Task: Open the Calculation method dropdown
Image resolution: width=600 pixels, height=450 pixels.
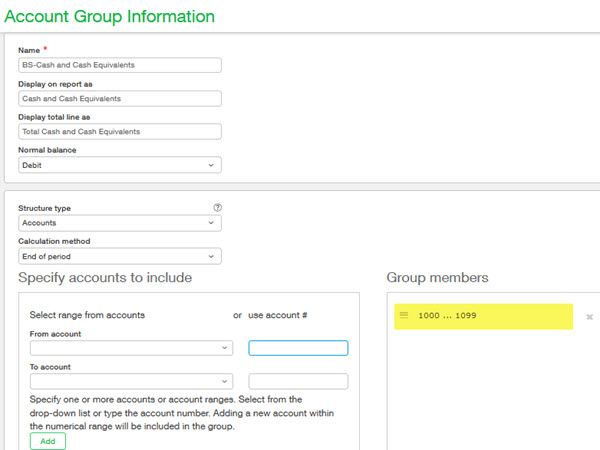Action: 119,256
